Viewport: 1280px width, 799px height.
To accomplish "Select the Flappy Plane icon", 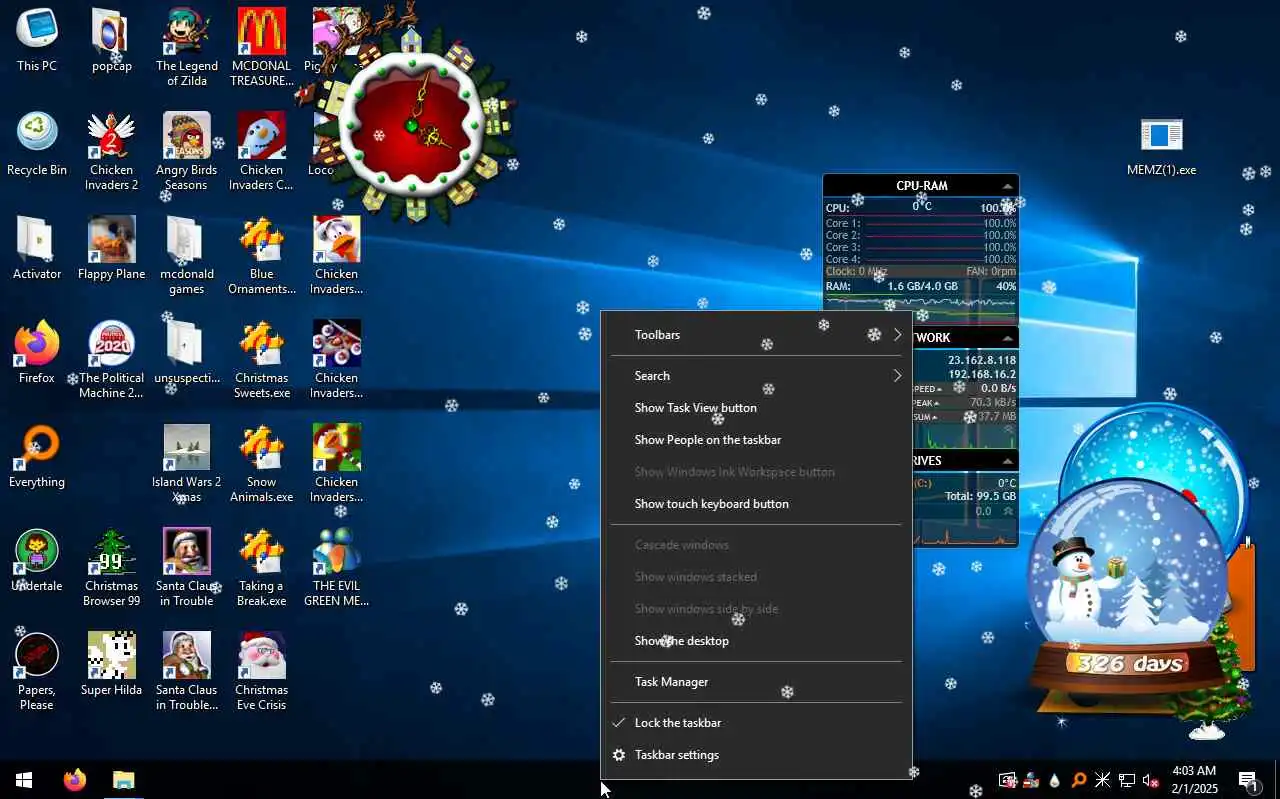I will (x=111, y=249).
